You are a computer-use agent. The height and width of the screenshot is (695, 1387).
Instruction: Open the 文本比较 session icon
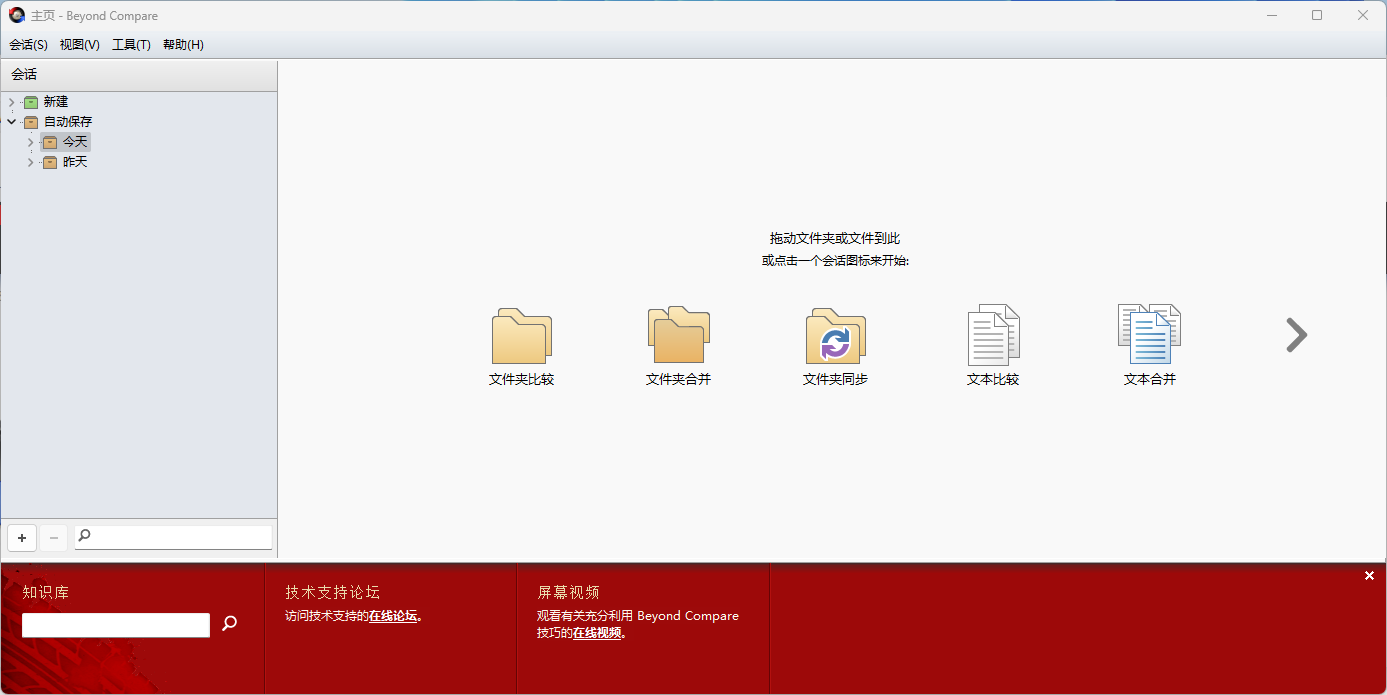point(992,337)
